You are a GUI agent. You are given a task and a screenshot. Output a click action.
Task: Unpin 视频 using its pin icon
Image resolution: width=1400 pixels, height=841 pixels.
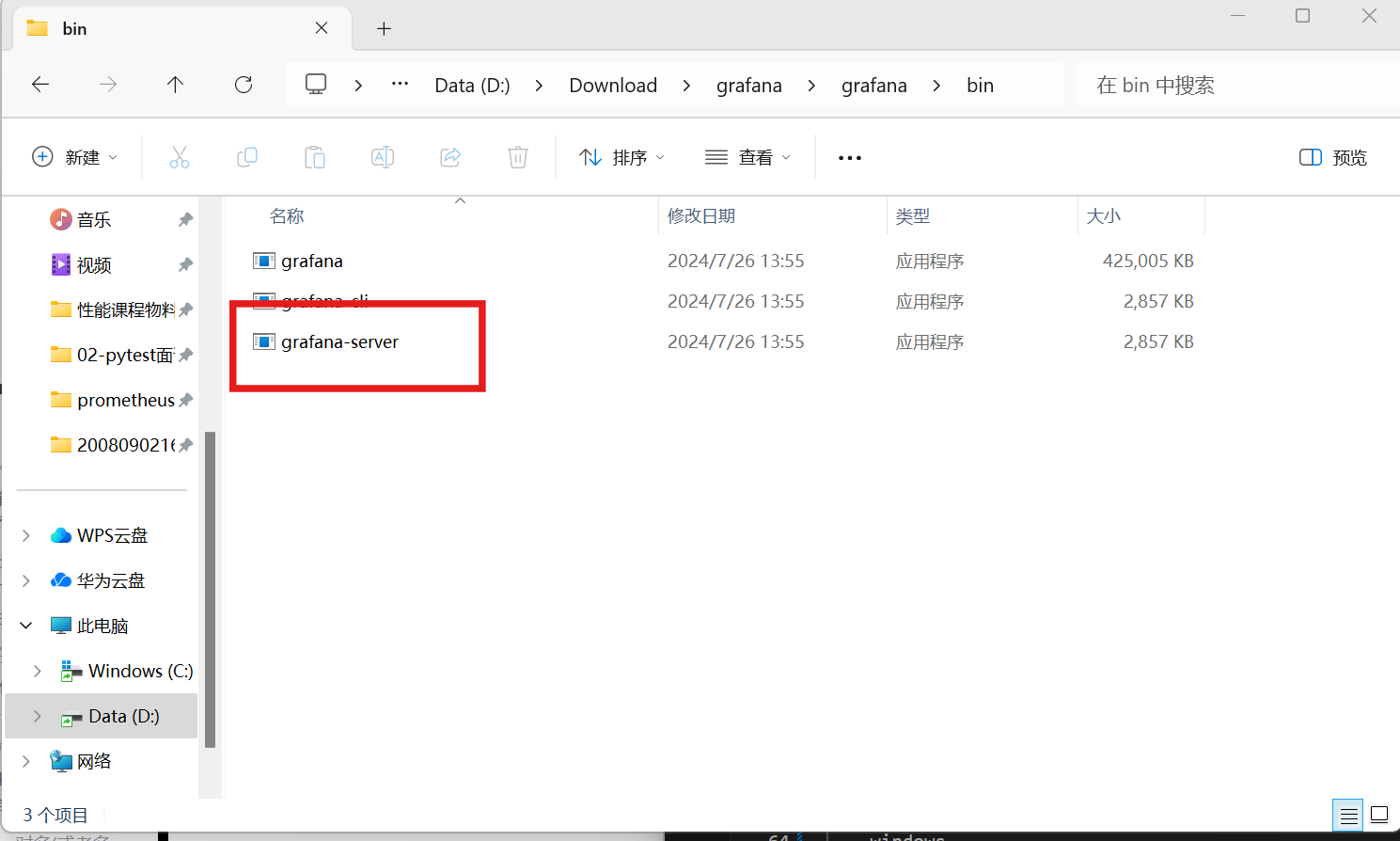tap(185, 264)
